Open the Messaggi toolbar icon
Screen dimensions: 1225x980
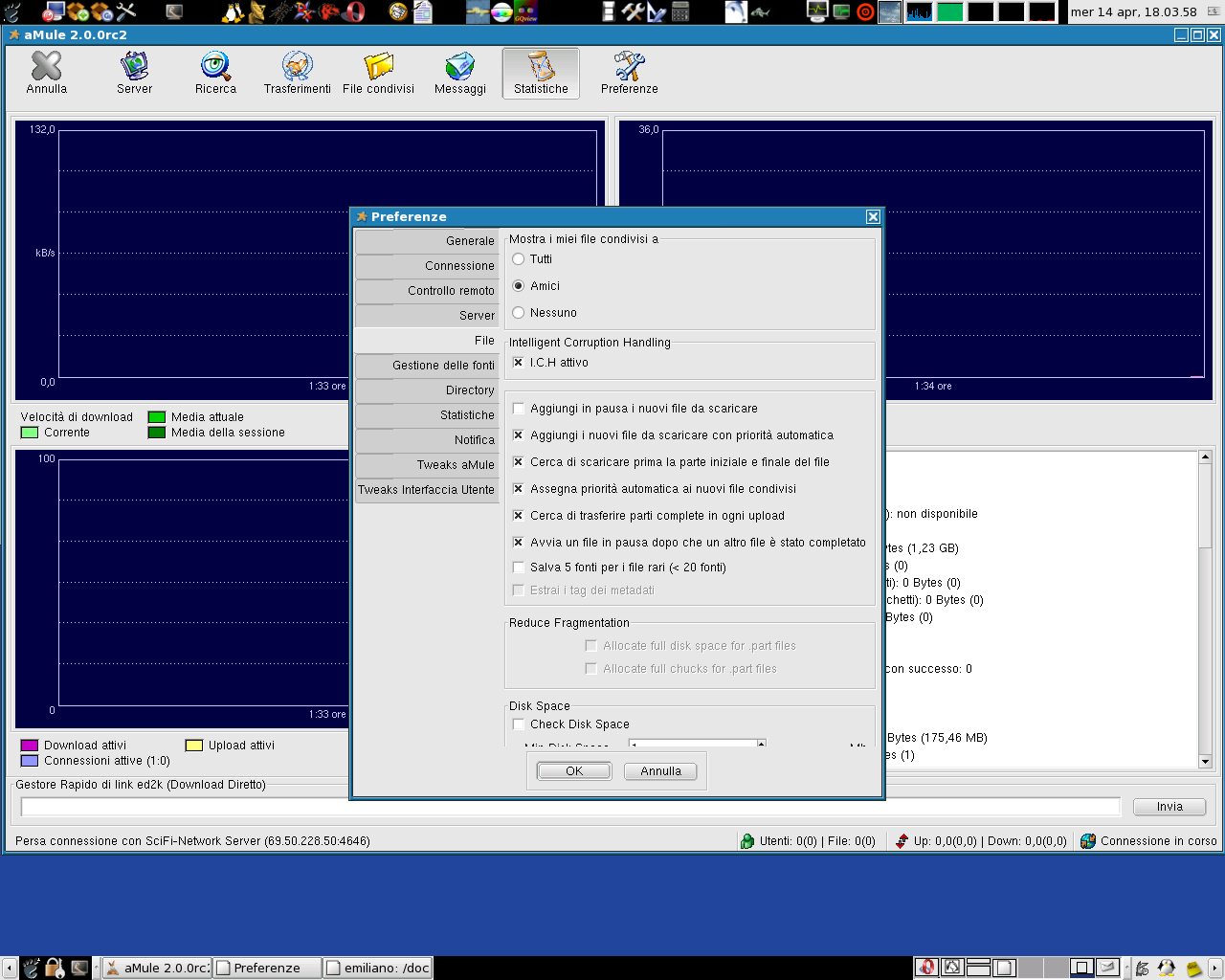[459, 67]
